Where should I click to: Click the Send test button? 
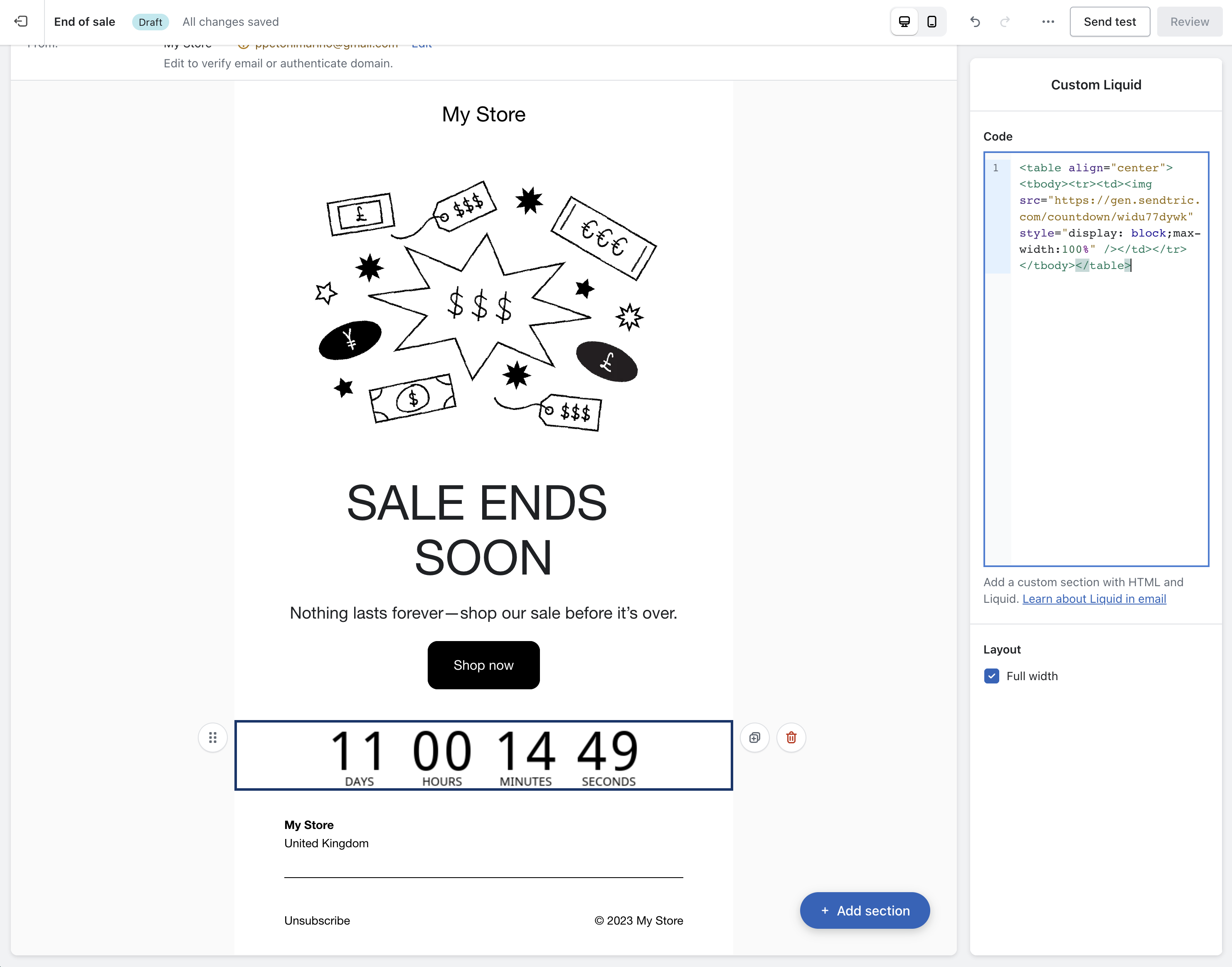click(x=1109, y=22)
